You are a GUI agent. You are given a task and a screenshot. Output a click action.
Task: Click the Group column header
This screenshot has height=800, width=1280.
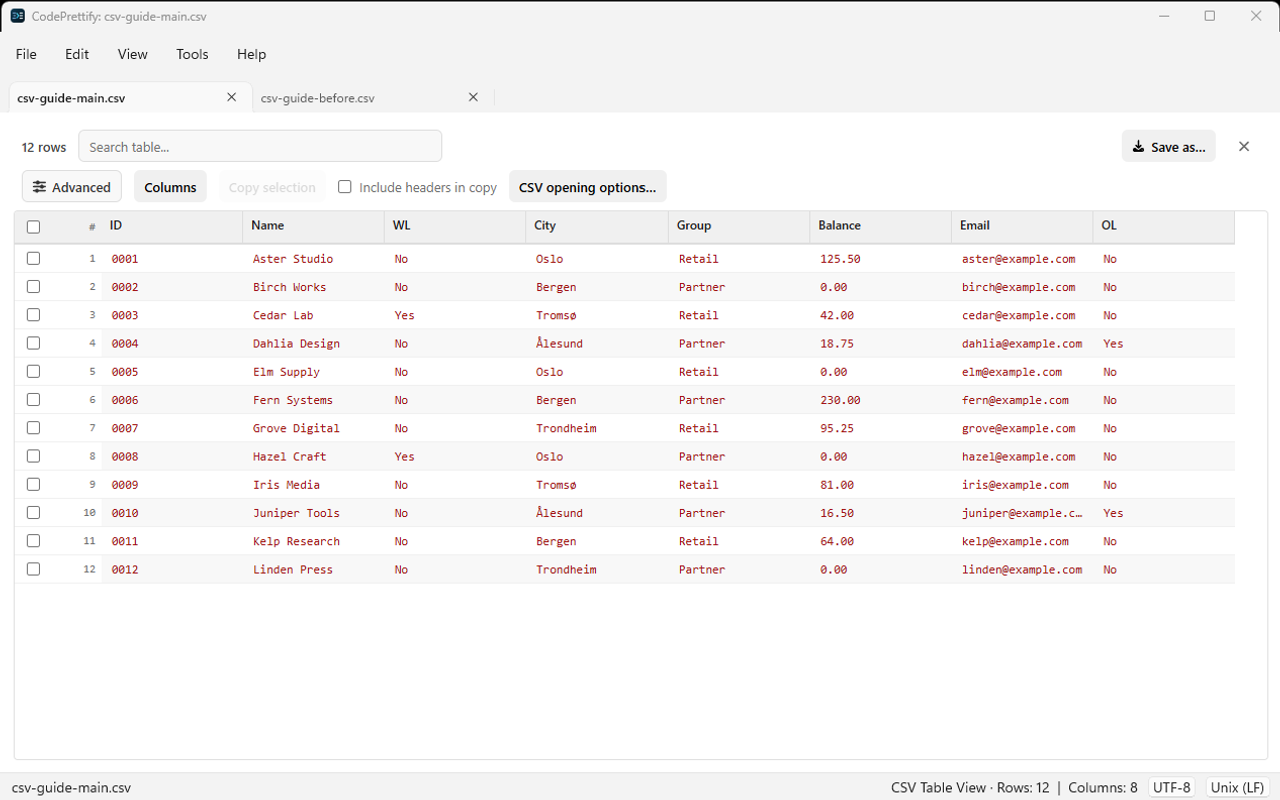(739, 226)
